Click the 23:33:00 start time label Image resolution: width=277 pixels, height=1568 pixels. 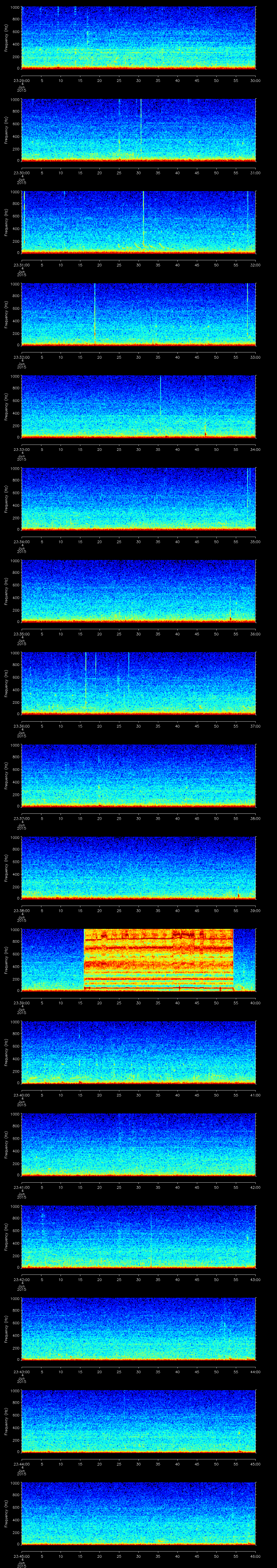(x=21, y=449)
